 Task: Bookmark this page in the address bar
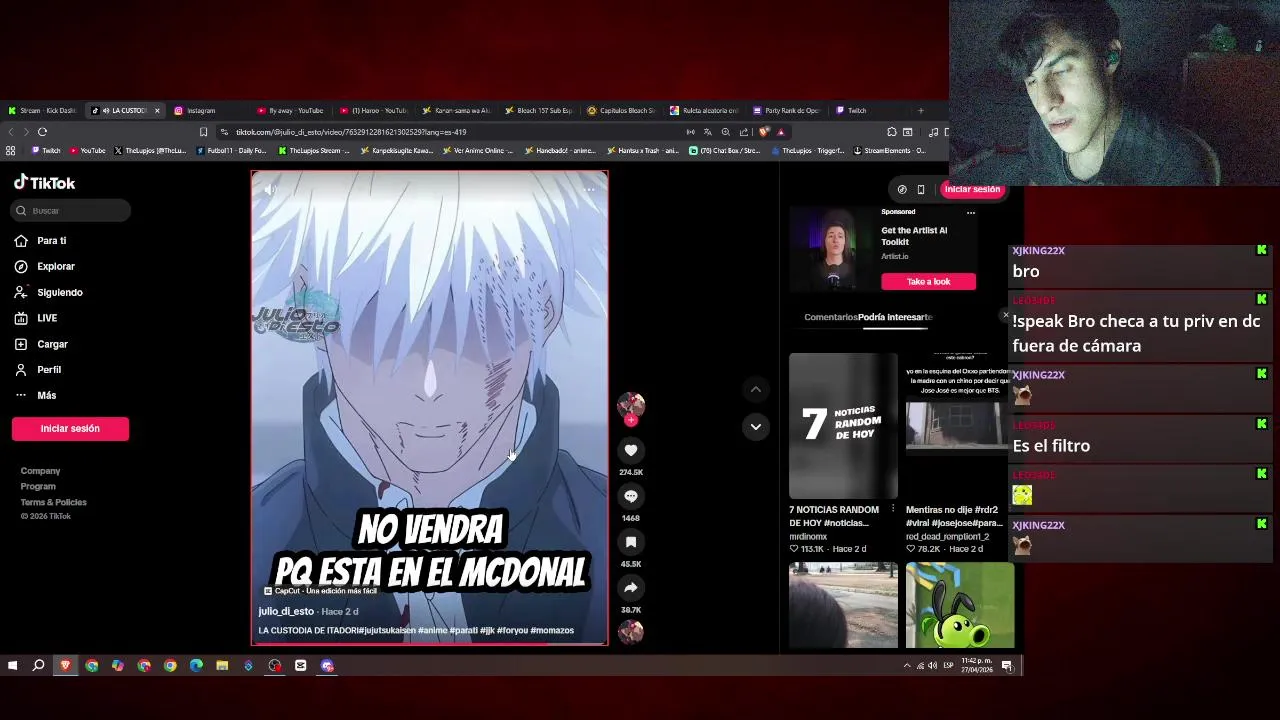click(204, 132)
